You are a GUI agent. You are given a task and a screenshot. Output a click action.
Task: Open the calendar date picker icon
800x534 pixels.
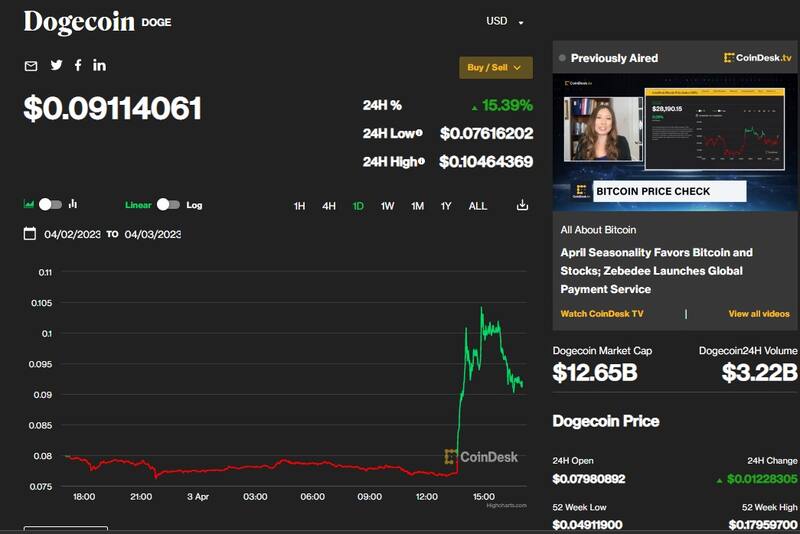point(31,234)
